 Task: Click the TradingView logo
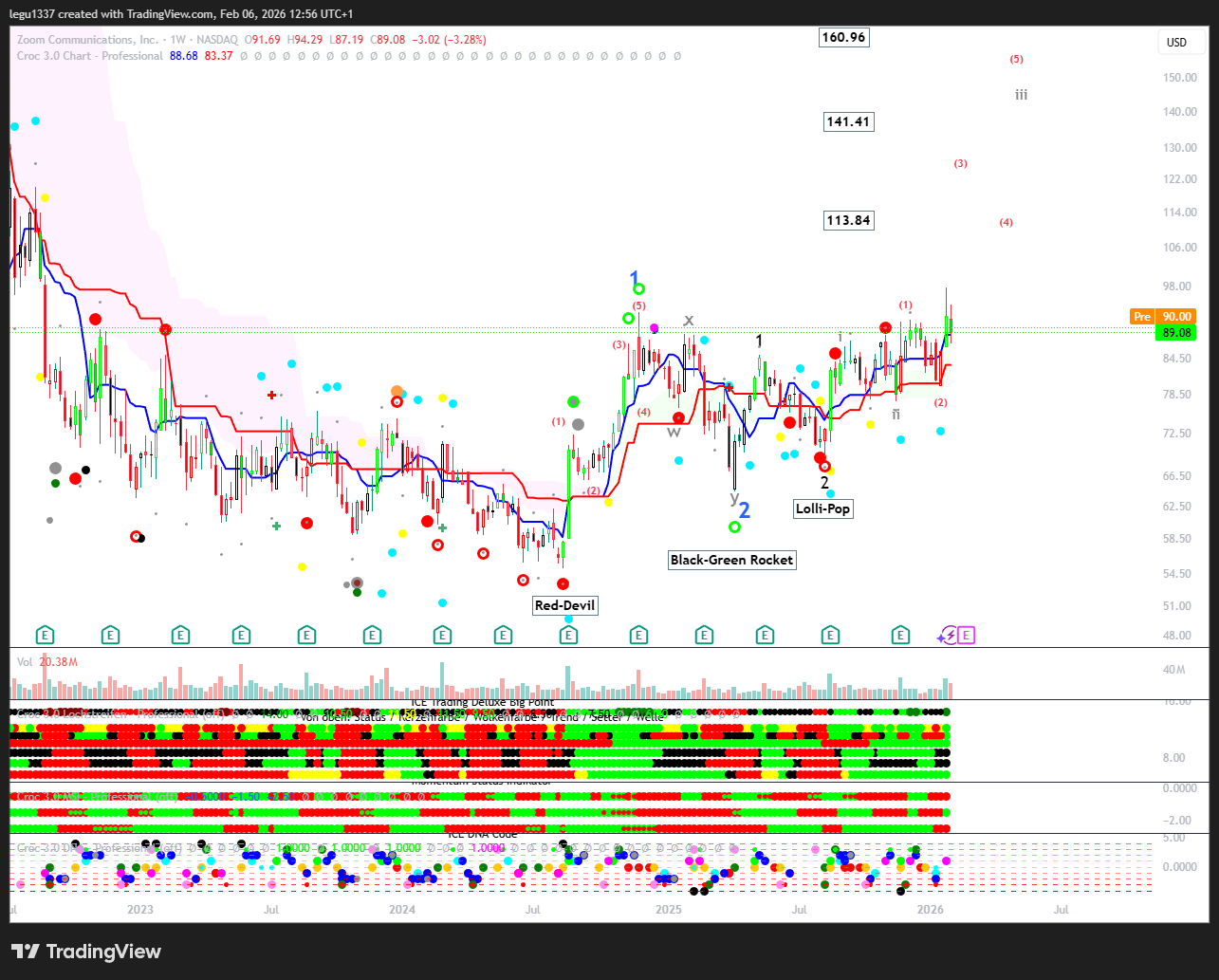(86, 952)
